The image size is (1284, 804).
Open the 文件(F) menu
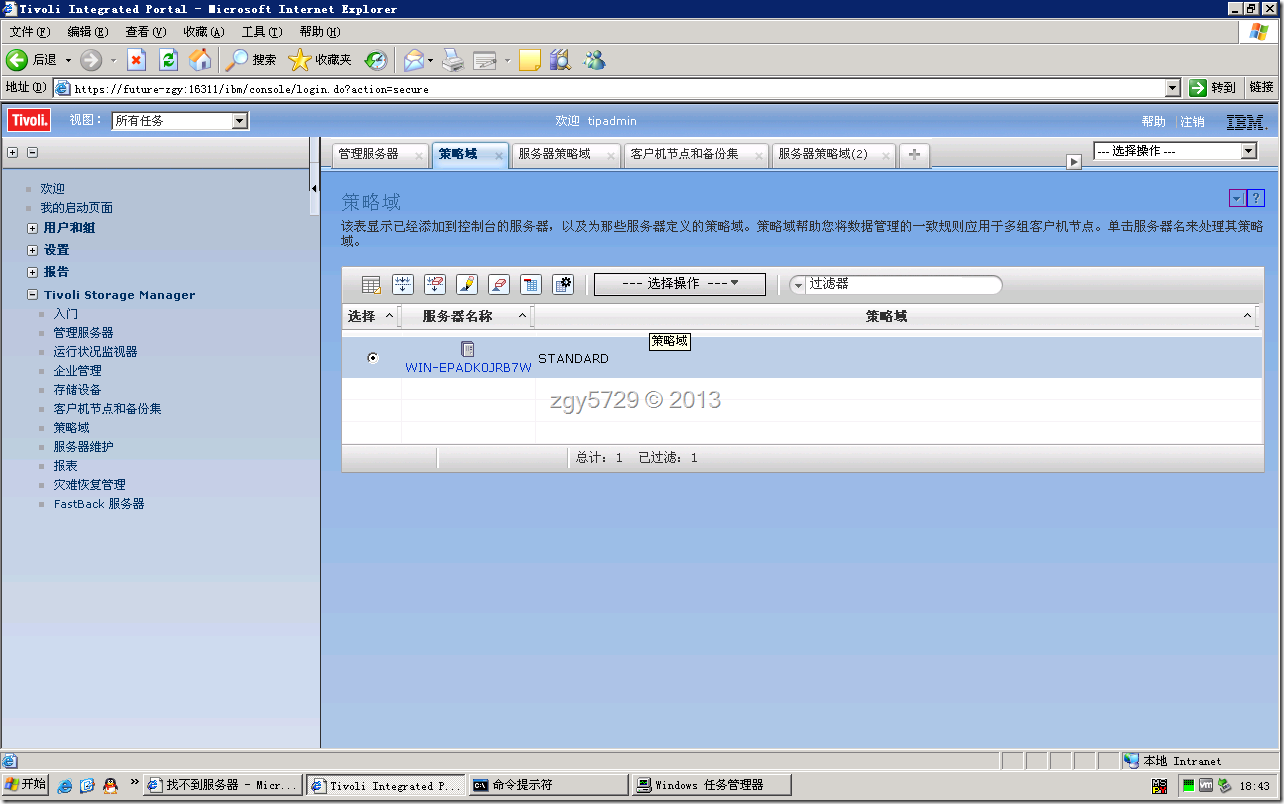pos(30,32)
